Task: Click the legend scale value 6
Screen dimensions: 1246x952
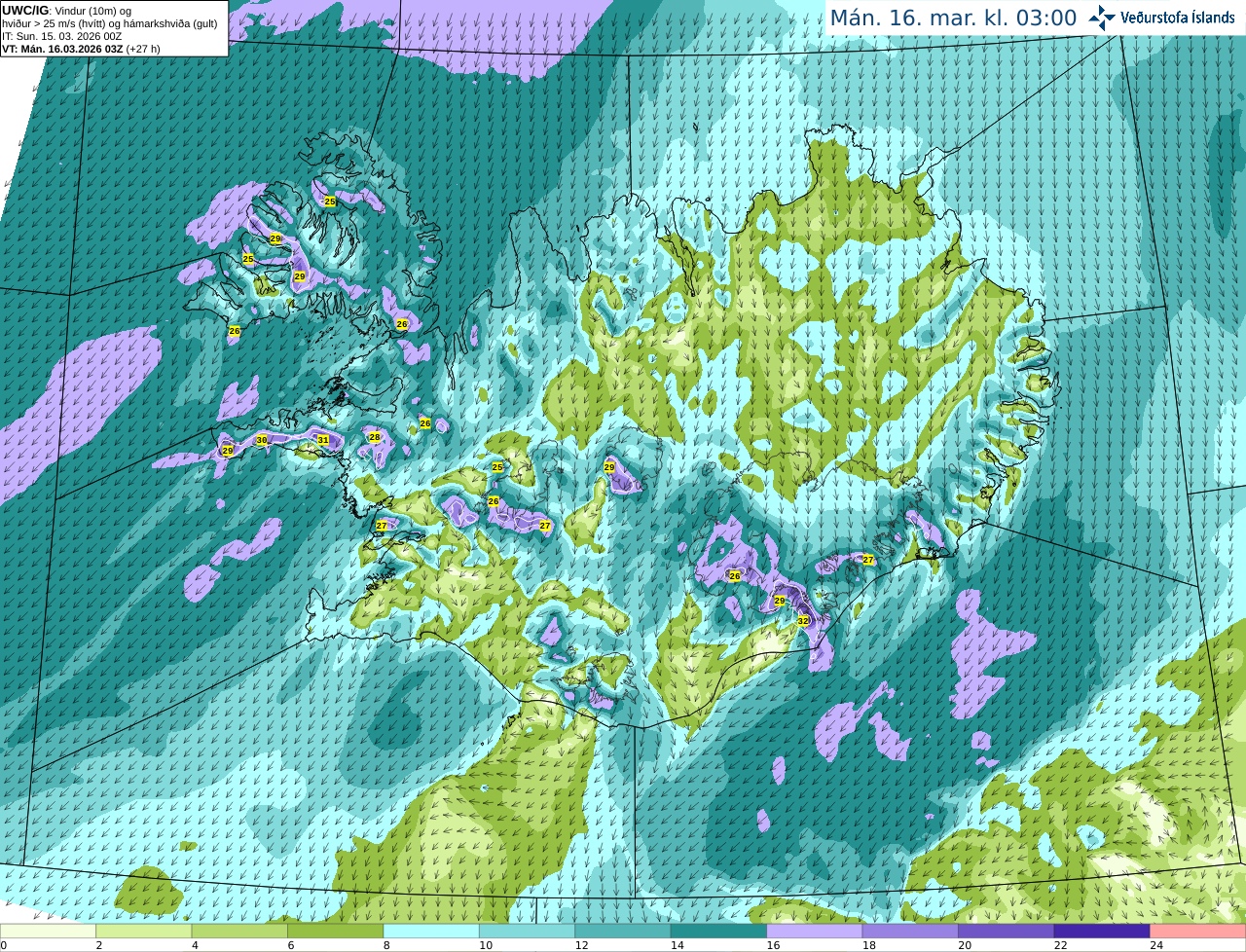Action: (x=290, y=945)
